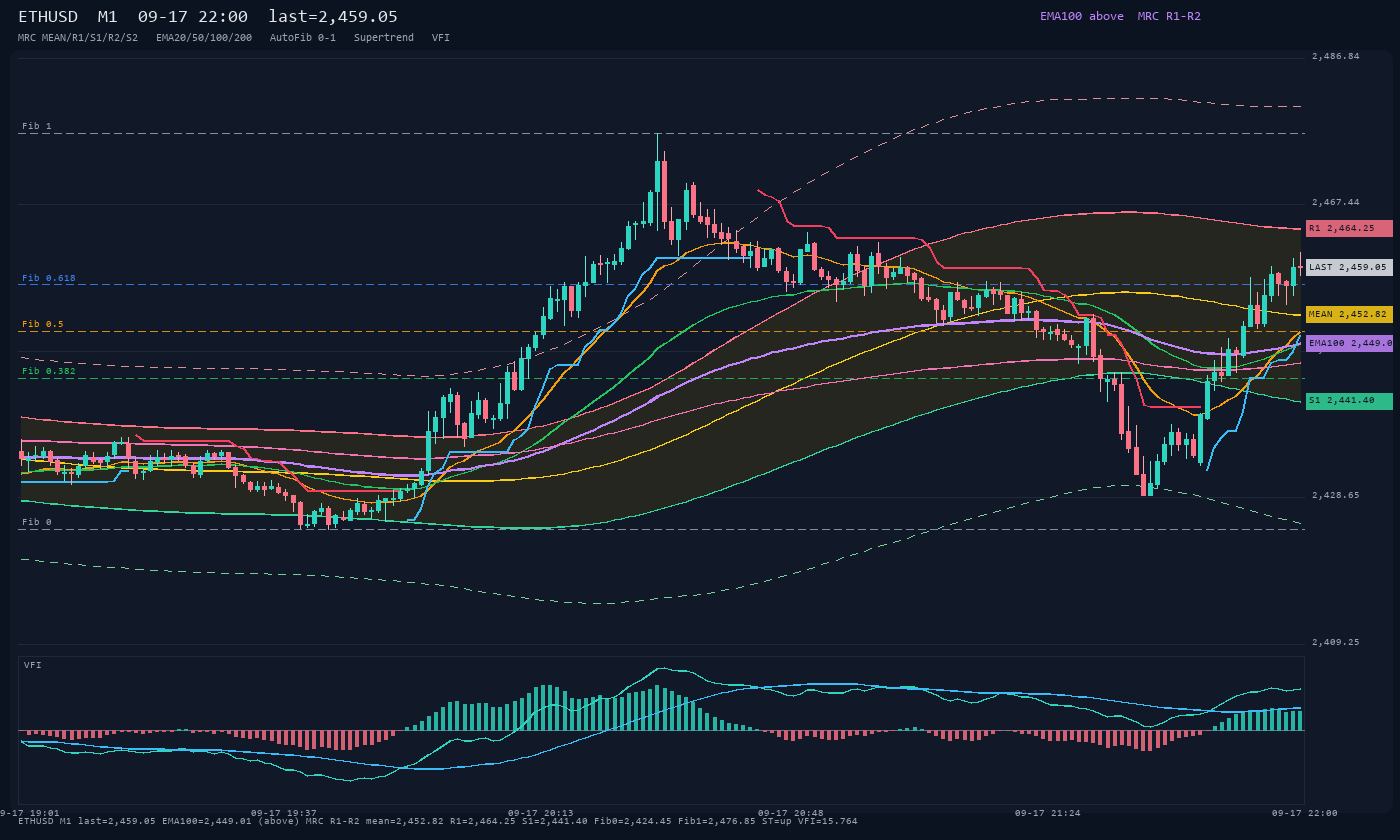1400x840 pixels.
Task: Click the 09-17 22:00 timestamp in the chart title
Action: [193, 16]
